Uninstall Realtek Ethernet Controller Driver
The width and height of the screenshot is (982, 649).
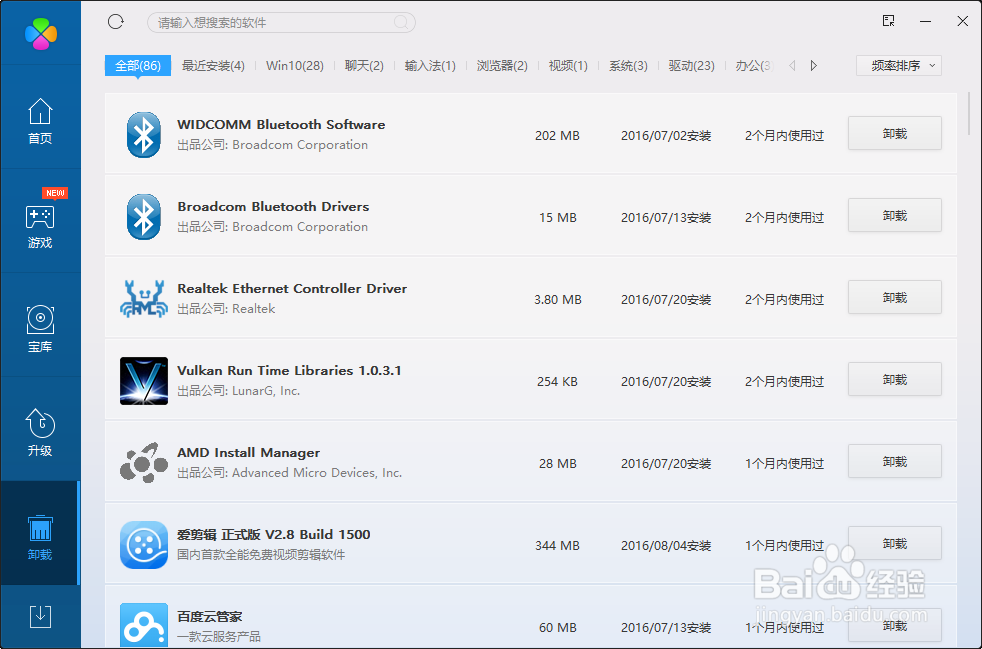[x=894, y=298]
